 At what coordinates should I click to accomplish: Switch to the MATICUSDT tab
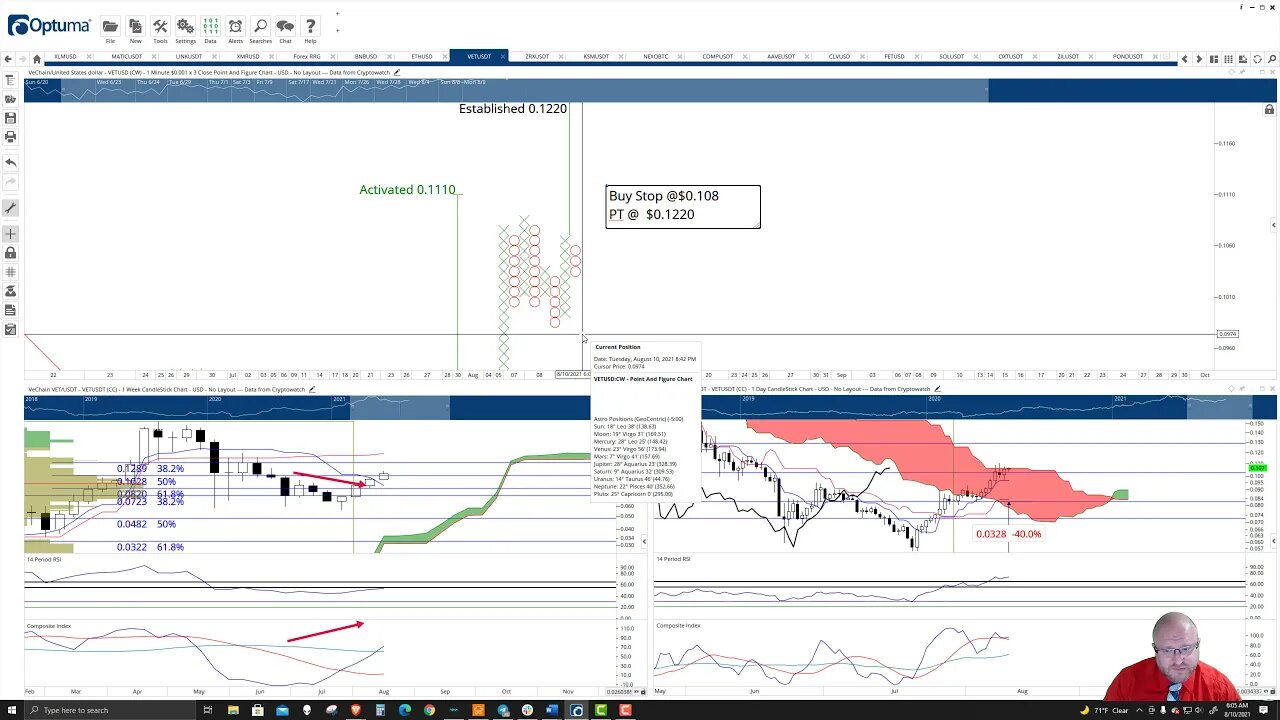(x=127, y=56)
